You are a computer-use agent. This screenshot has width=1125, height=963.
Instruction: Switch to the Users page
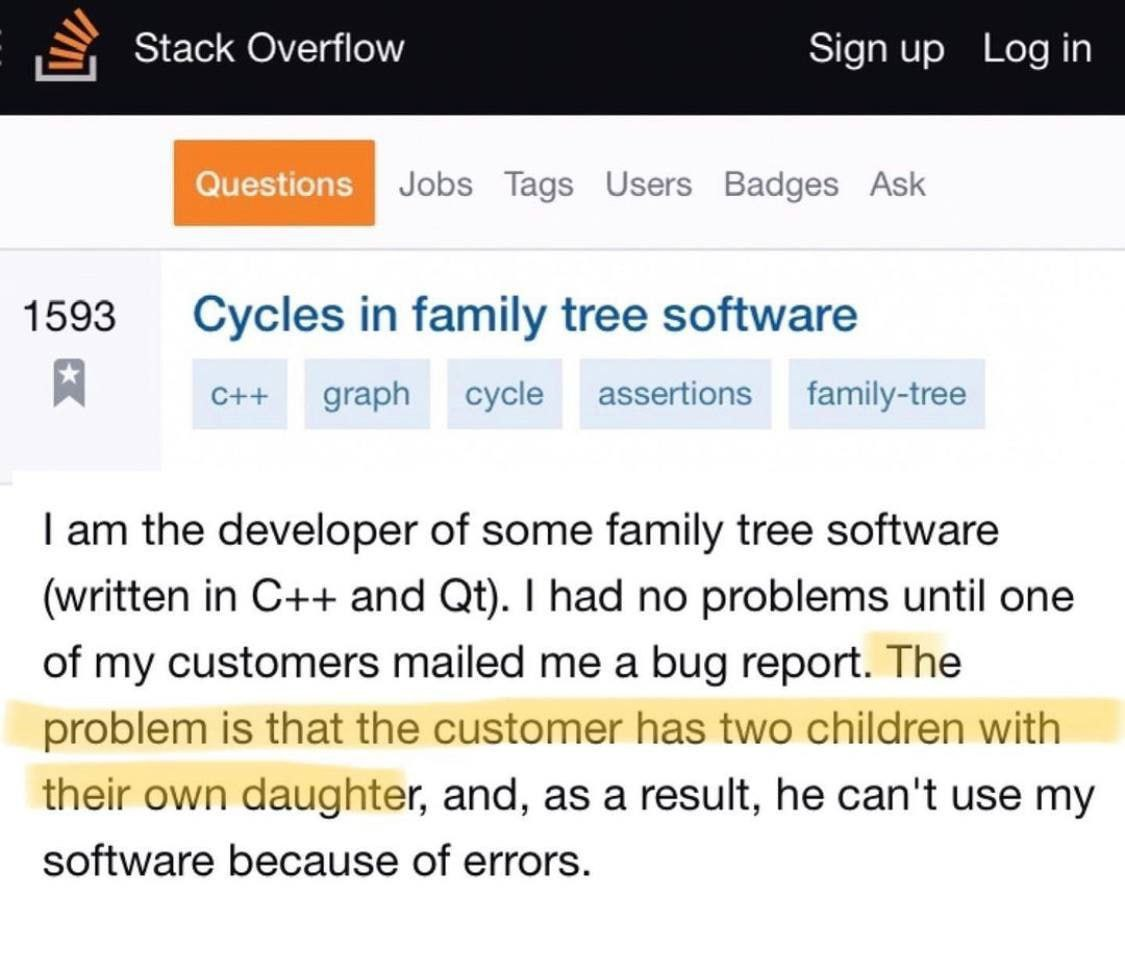coord(648,185)
